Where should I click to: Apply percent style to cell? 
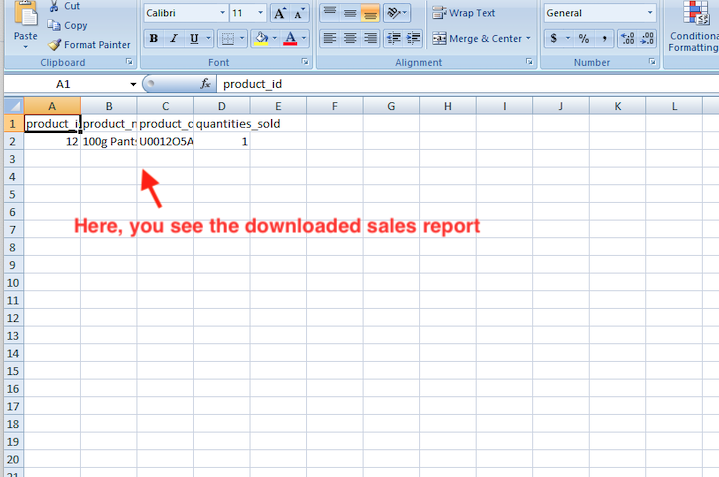click(x=583, y=39)
